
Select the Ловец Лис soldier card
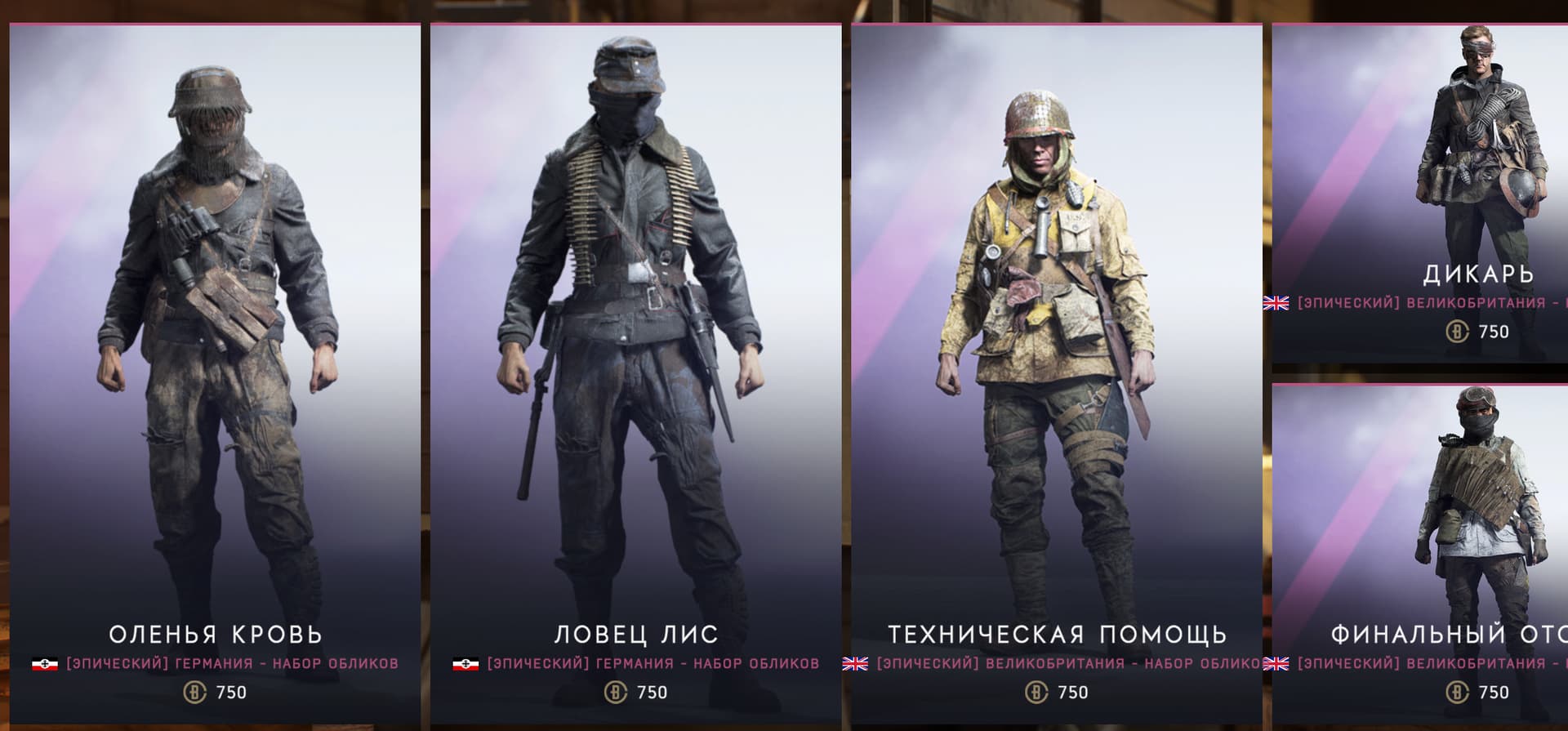[635, 376]
